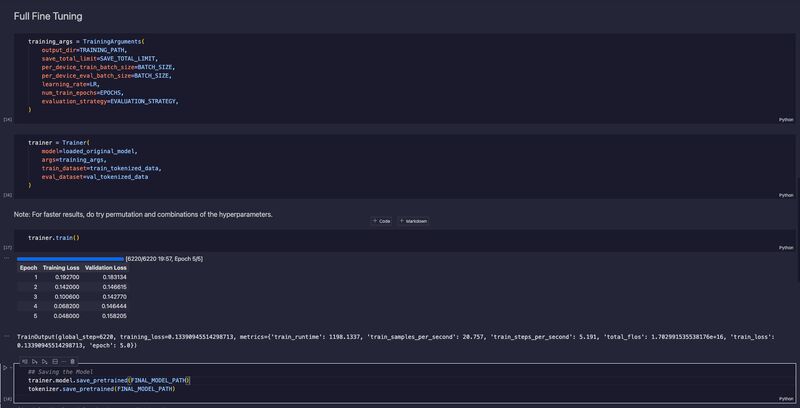The width and height of the screenshot is (800, 408).
Task: Add a new Code cell
Action: [381, 220]
